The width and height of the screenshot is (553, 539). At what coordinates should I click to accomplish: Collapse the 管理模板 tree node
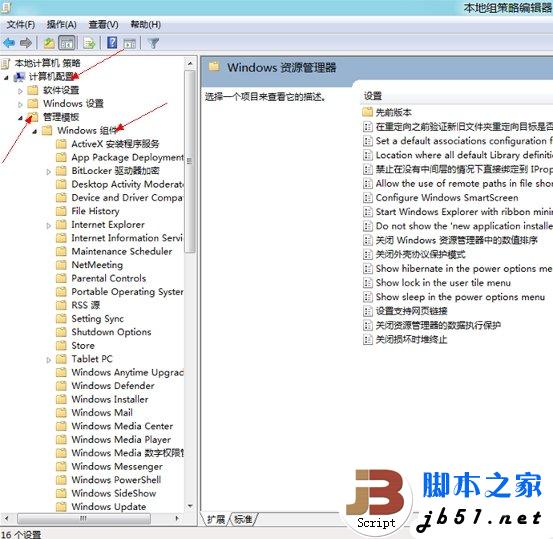point(20,118)
